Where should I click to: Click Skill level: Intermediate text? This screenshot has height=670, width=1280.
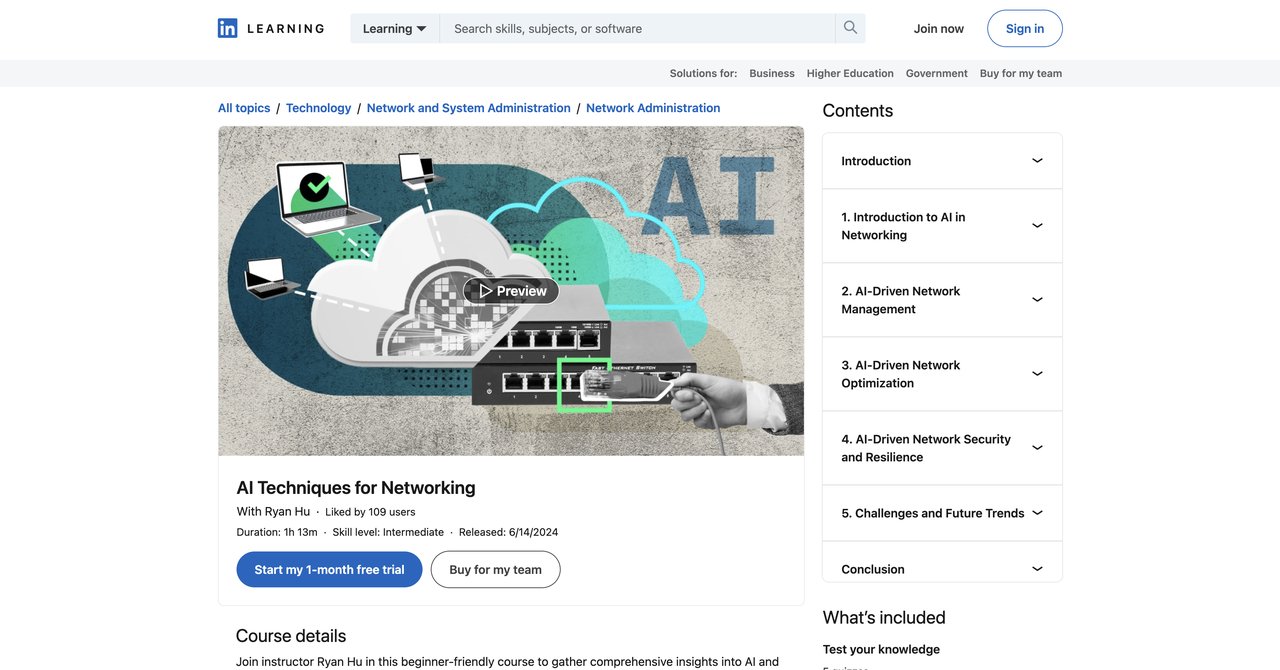388,532
